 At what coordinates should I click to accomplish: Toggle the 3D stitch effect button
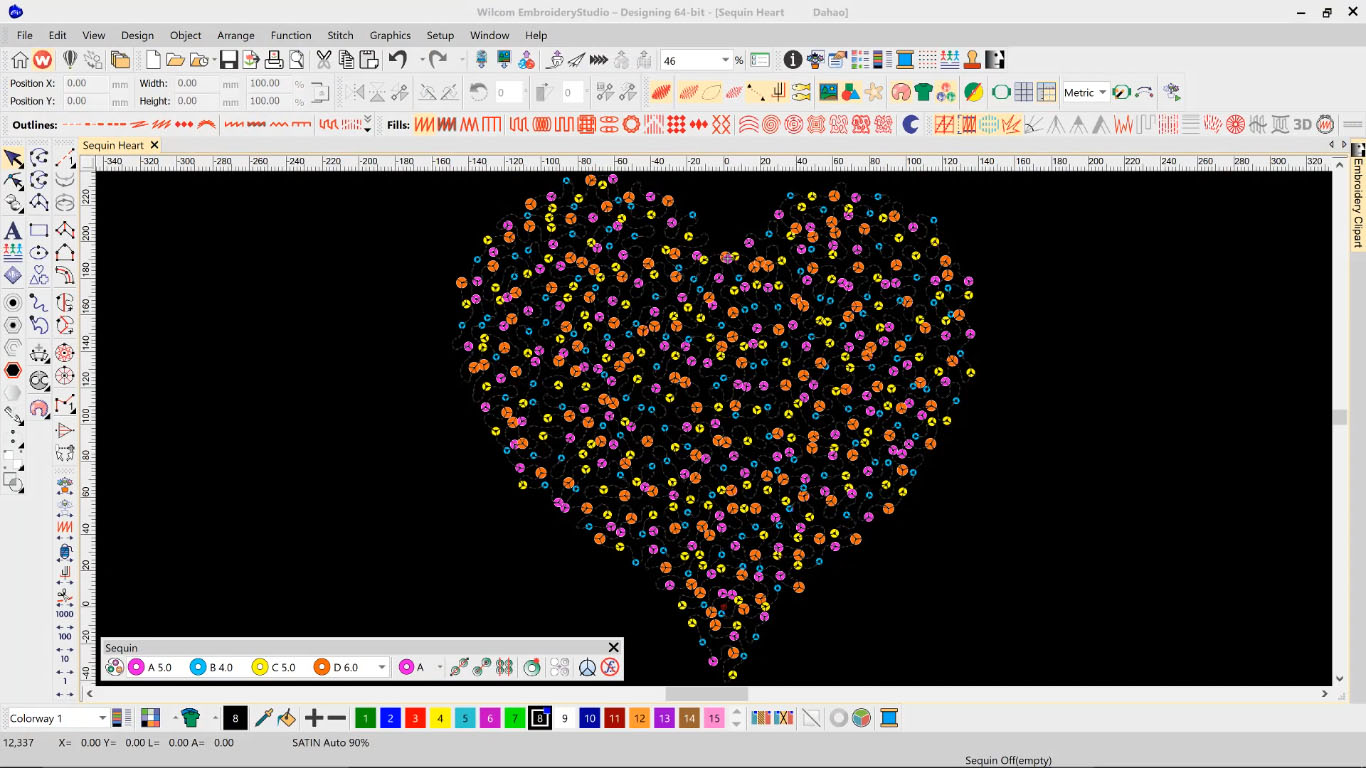[x=1302, y=125]
